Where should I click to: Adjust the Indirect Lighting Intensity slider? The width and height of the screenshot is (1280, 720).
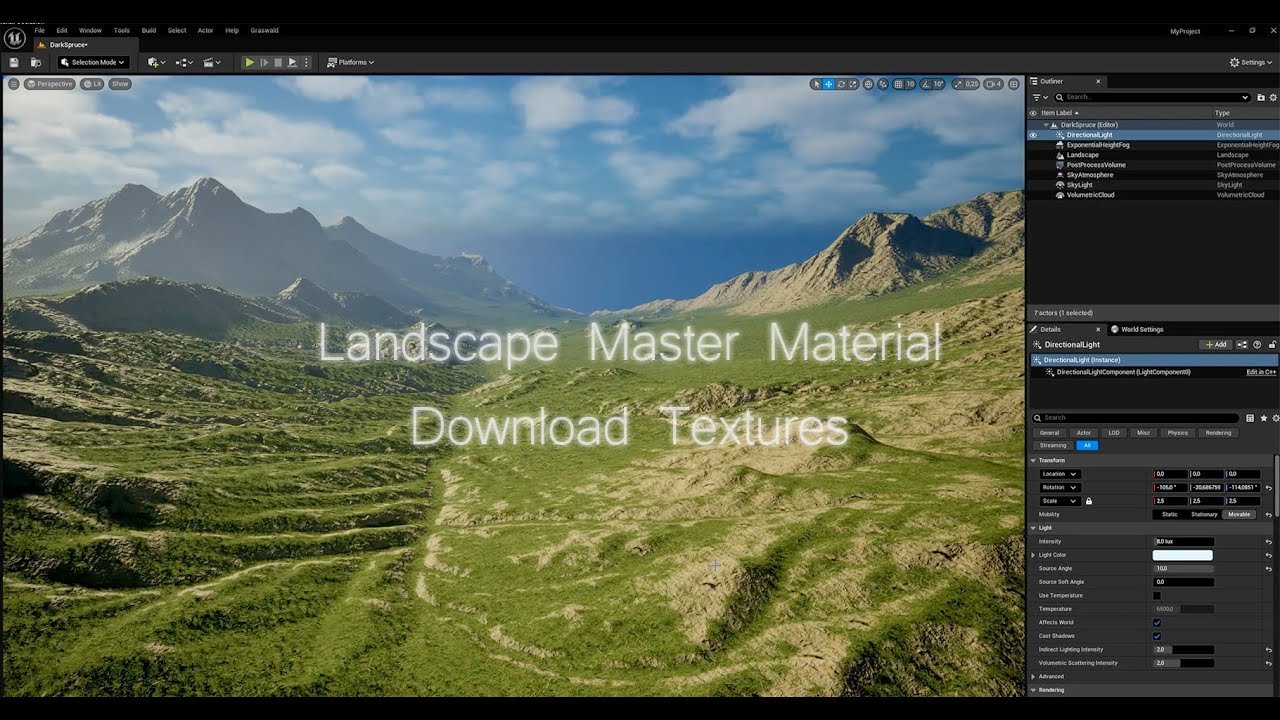(x=1184, y=650)
